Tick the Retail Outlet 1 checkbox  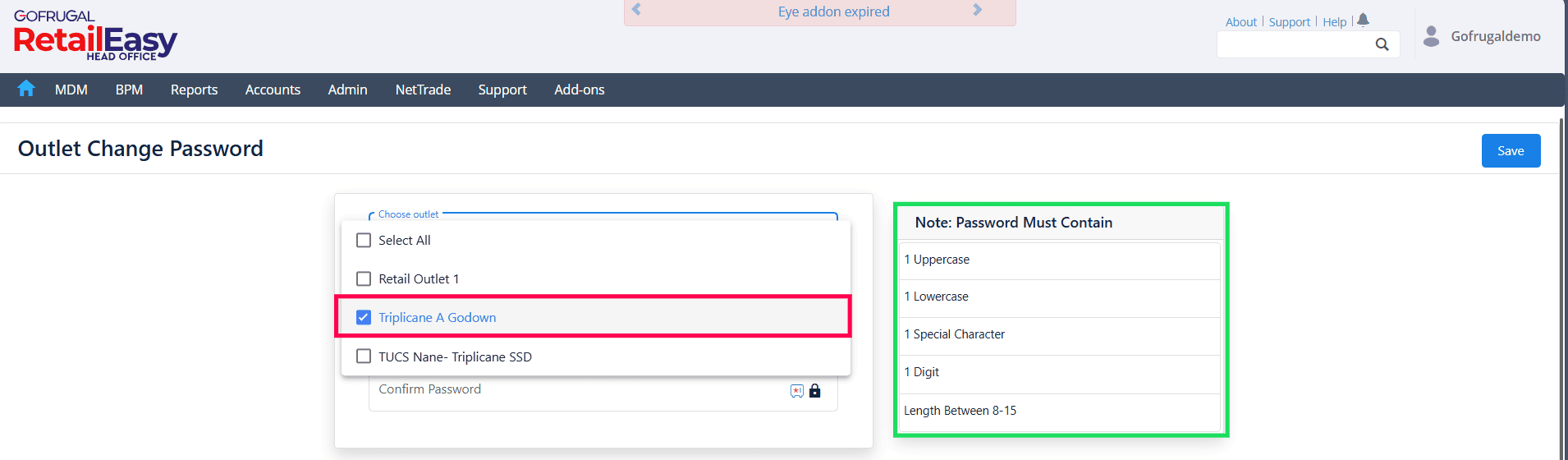[364, 279]
